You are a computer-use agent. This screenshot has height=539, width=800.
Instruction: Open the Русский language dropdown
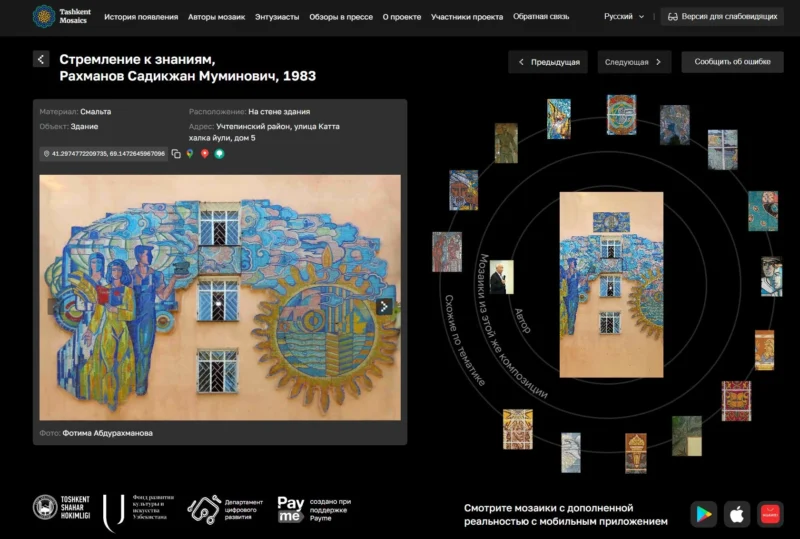click(624, 17)
